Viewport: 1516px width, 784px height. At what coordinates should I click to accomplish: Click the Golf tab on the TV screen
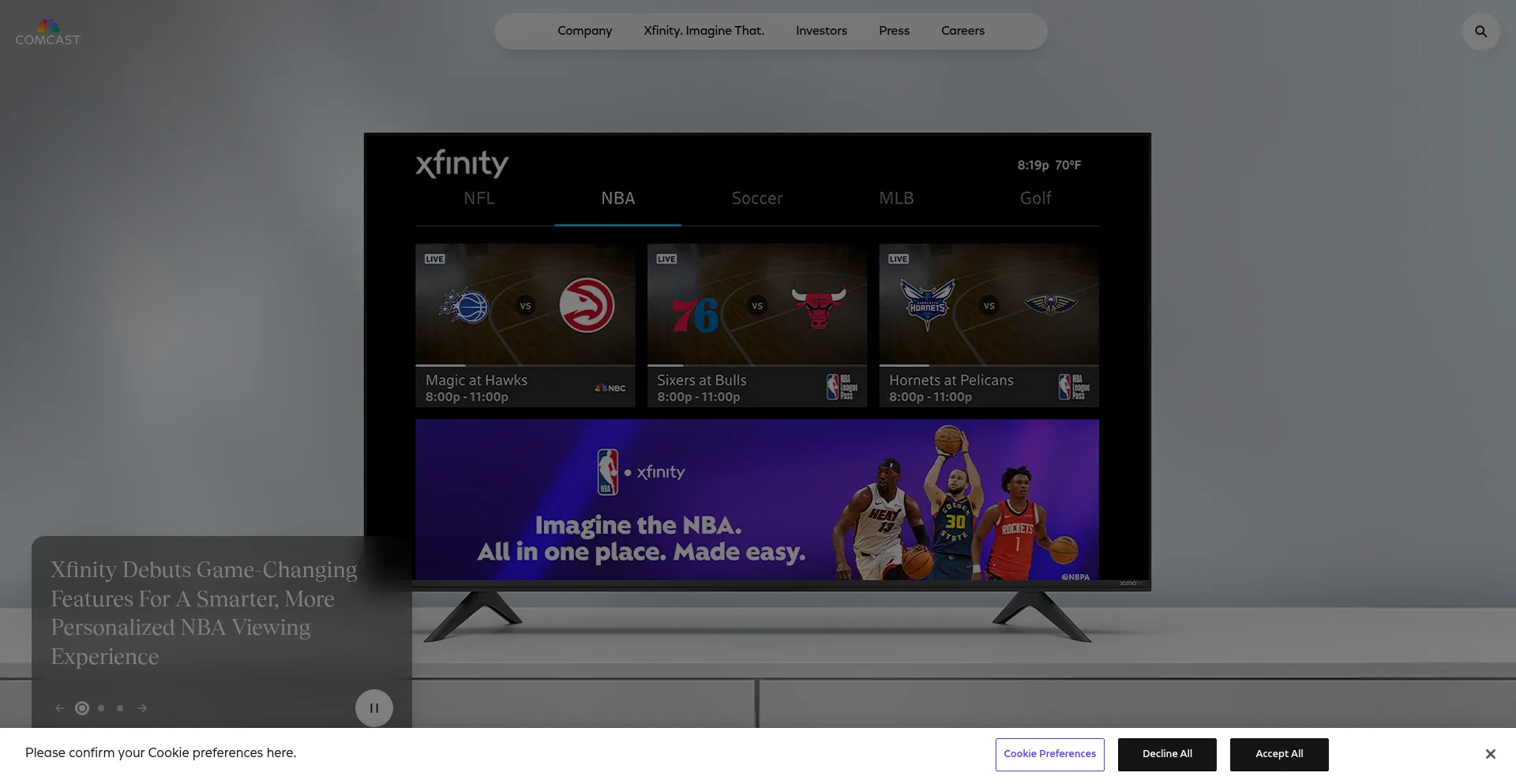click(x=1035, y=198)
